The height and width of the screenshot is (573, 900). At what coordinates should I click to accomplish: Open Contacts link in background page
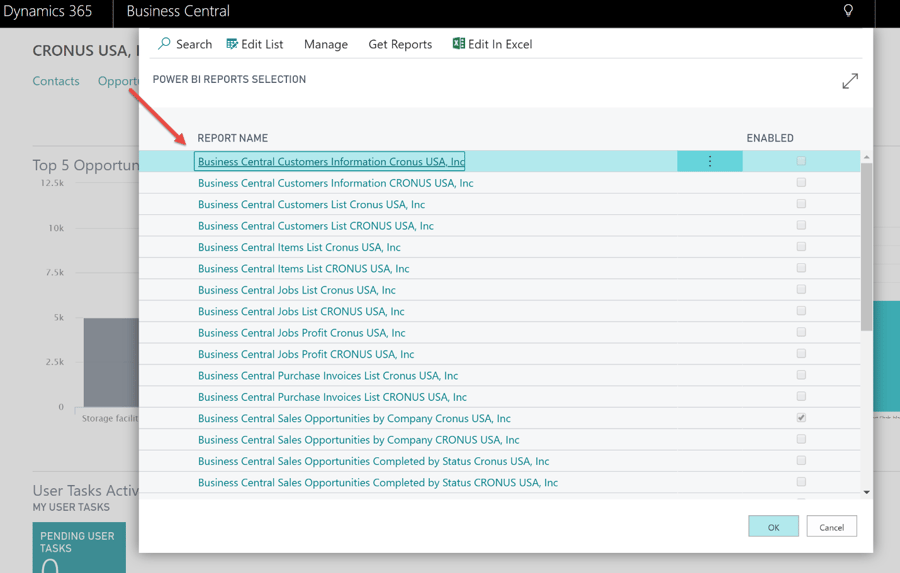coord(56,81)
